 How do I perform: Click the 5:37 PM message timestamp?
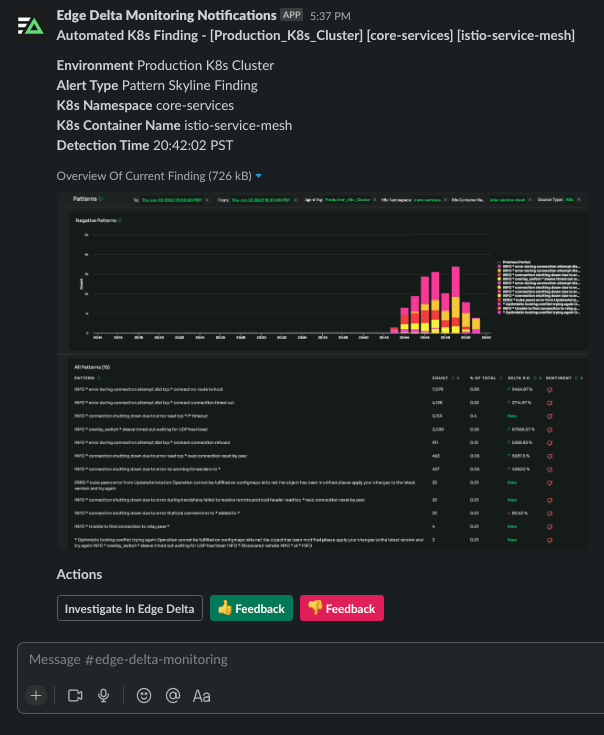tap(330, 16)
